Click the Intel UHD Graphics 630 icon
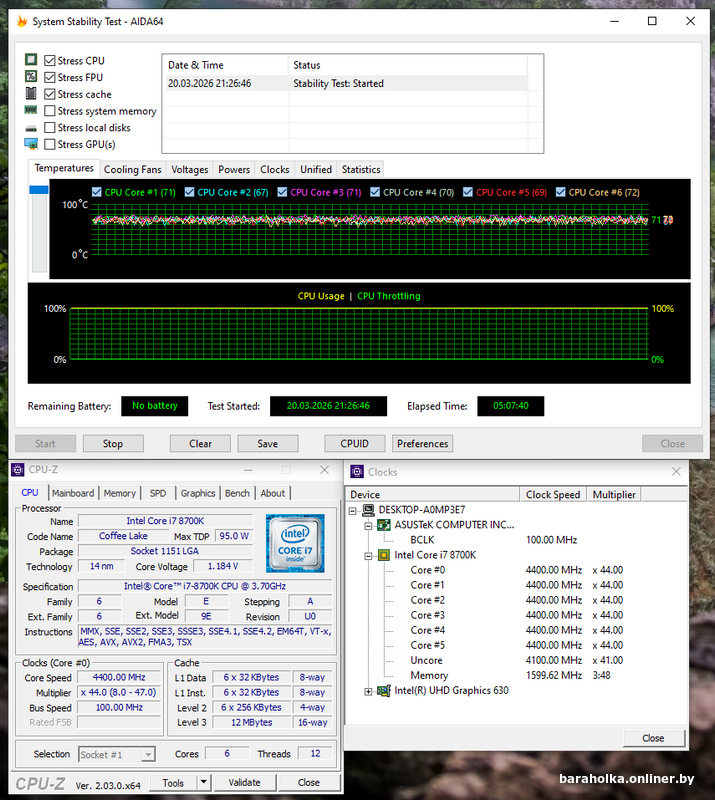Viewport: 715px width, 800px height. point(384,690)
